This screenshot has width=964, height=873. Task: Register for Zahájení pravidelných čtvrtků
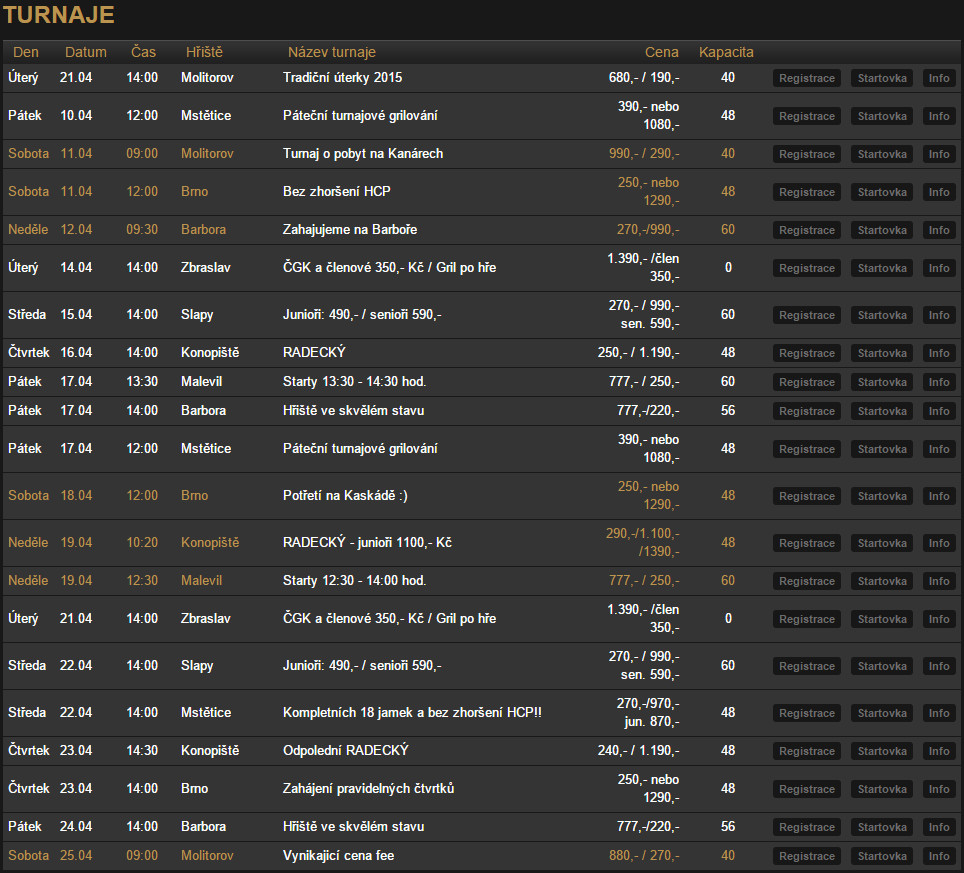807,789
